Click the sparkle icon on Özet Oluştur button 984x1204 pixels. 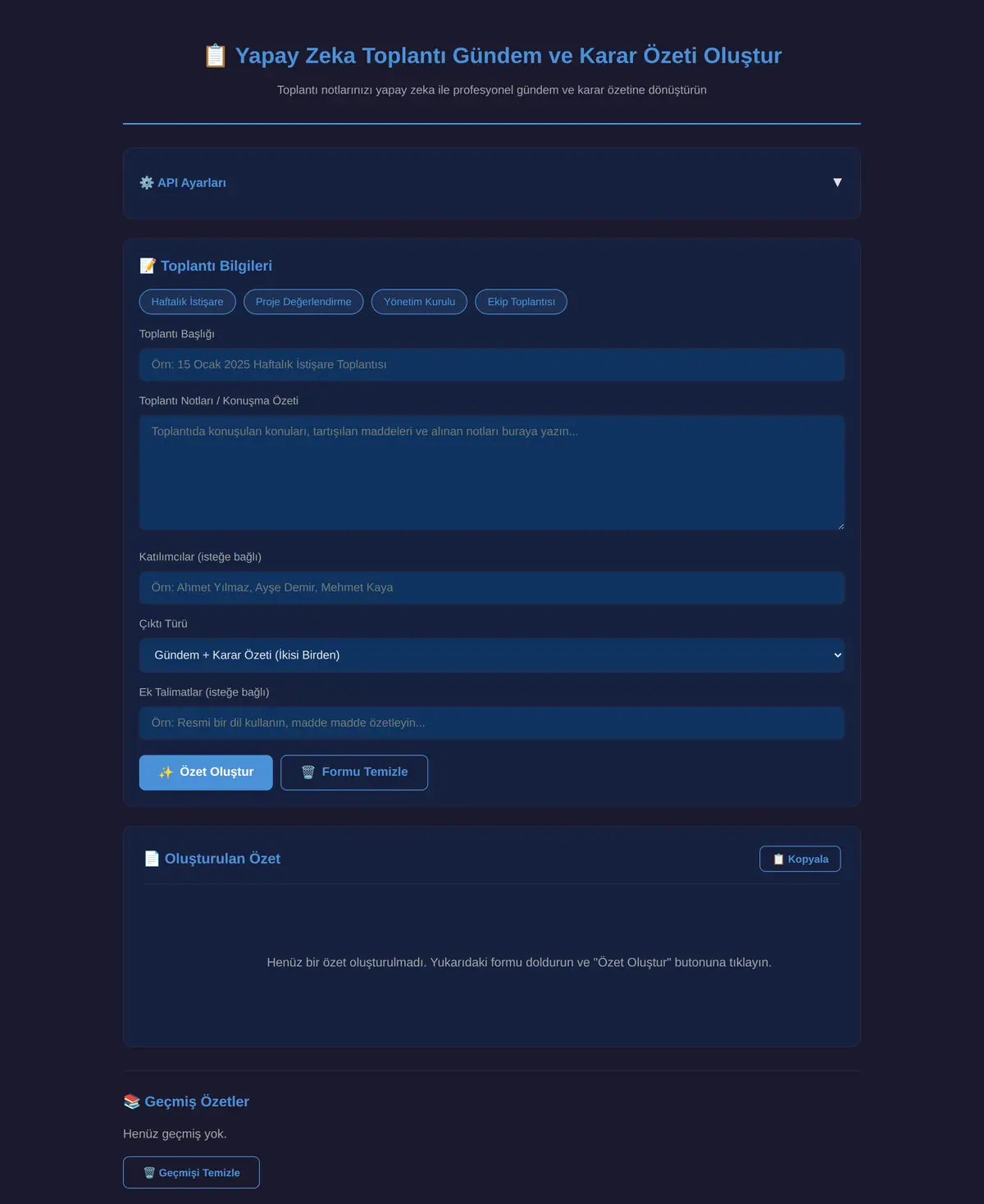coord(166,773)
